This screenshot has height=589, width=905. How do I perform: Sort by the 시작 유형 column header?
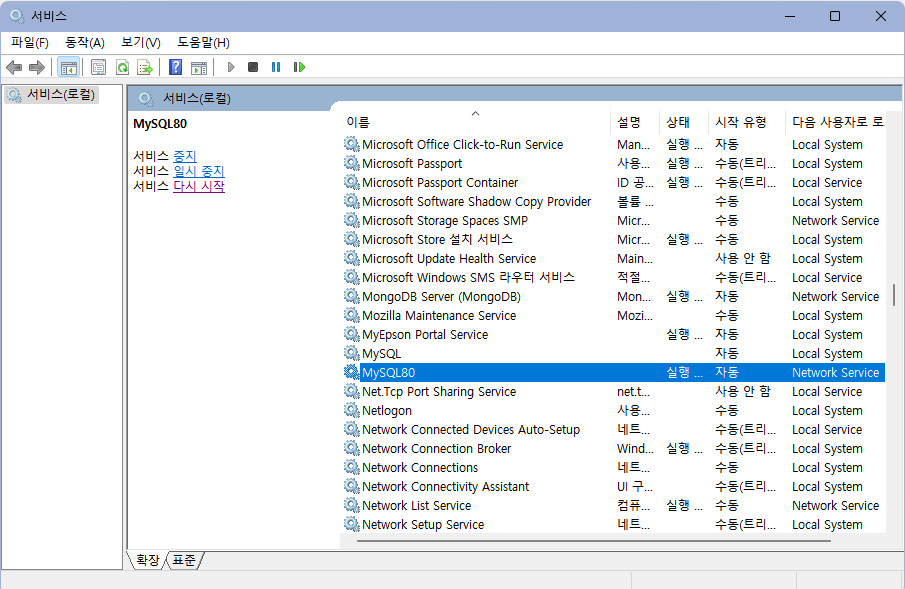pos(747,122)
